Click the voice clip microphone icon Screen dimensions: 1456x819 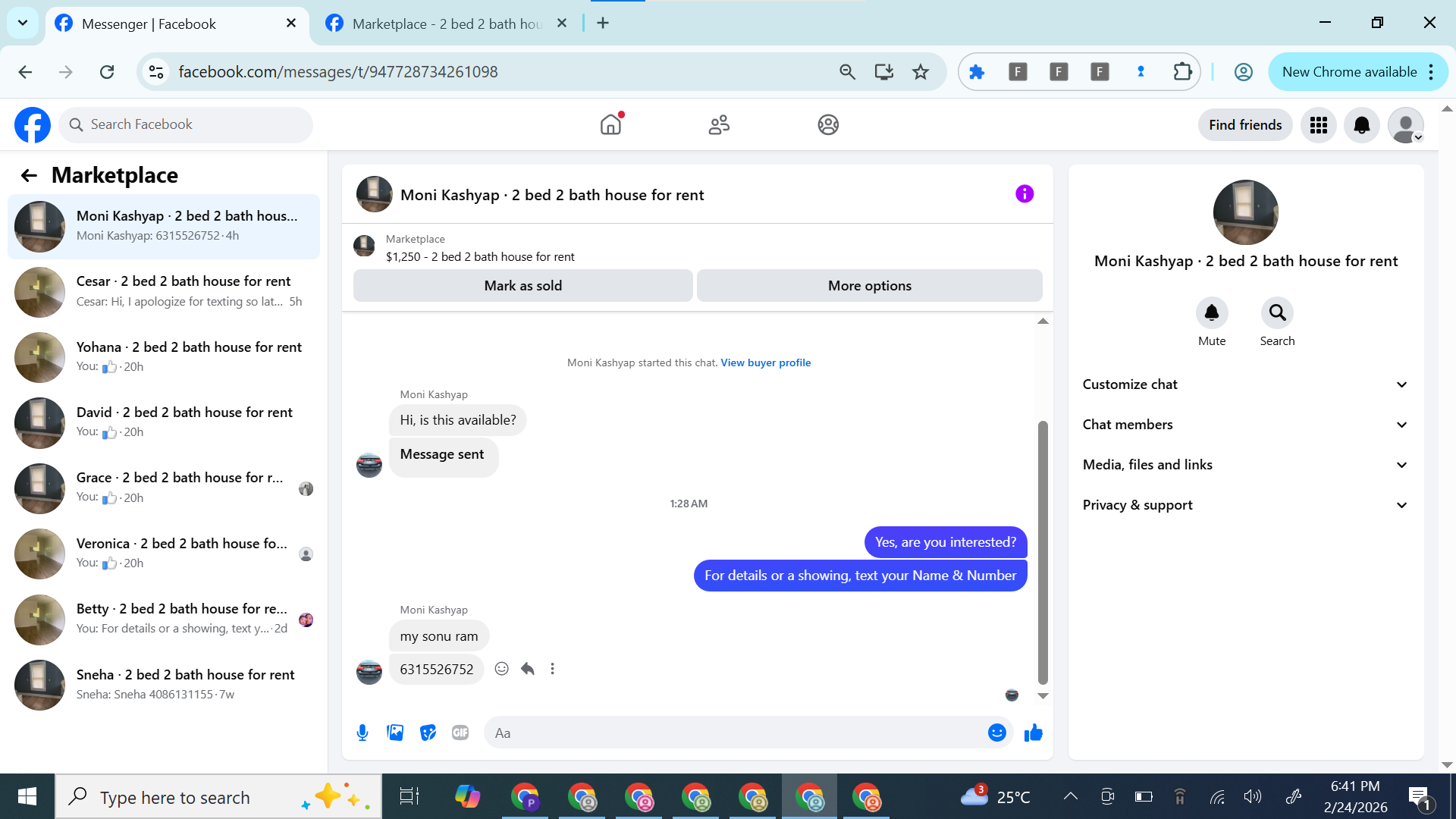362,733
